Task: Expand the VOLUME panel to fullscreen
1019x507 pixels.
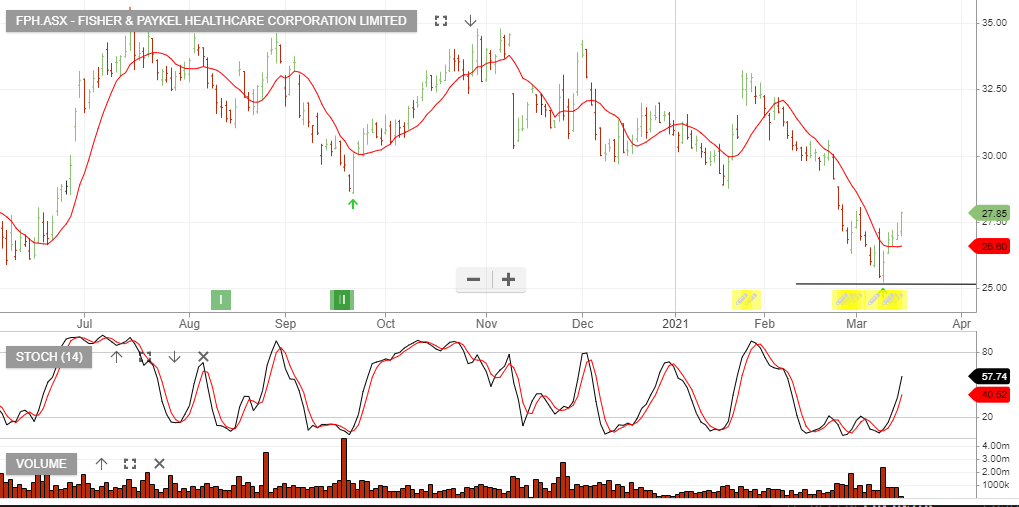Action: tap(130, 463)
